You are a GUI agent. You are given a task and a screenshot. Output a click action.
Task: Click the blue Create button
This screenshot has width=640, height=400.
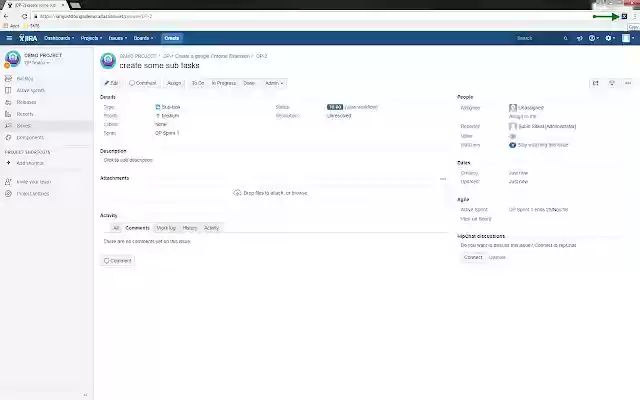click(x=172, y=38)
